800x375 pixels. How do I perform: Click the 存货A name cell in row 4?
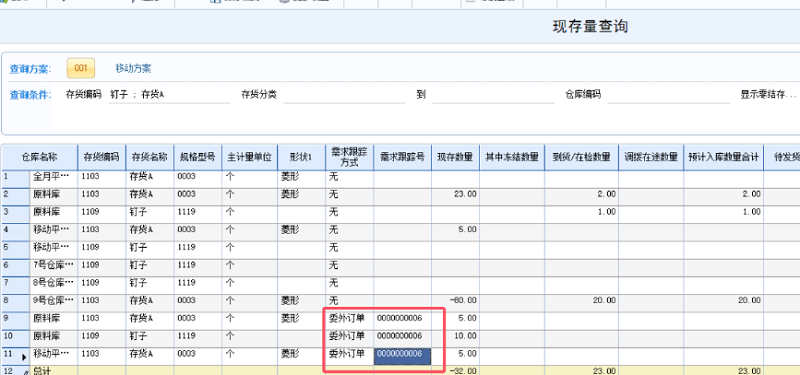149,231
